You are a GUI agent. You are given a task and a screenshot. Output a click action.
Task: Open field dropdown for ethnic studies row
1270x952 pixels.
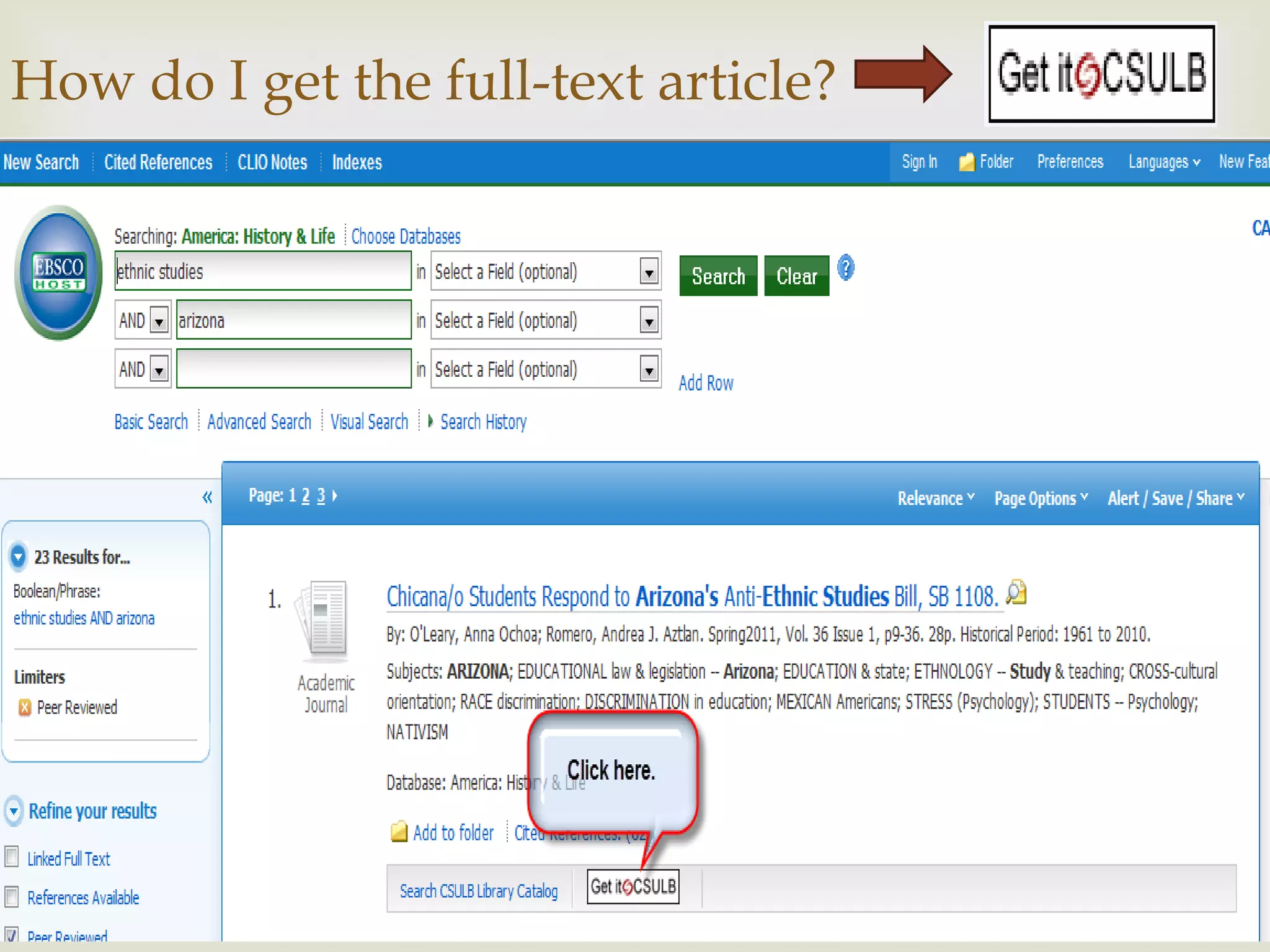point(649,271)
